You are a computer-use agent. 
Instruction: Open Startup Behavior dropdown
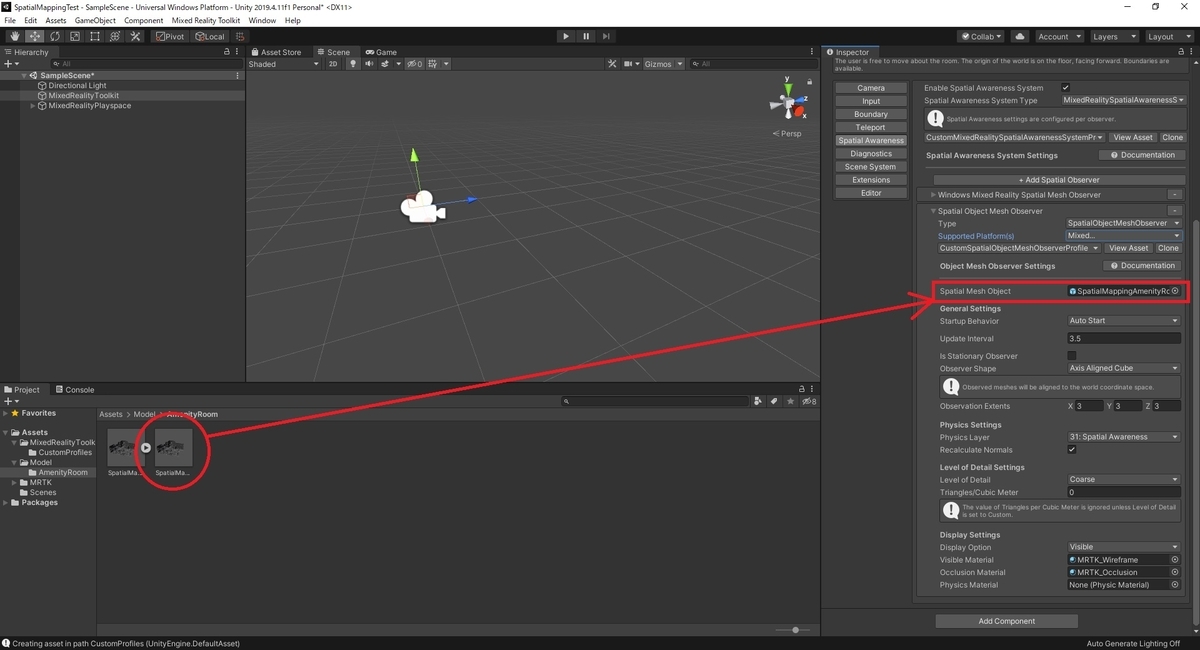[x=1124, y=321]
